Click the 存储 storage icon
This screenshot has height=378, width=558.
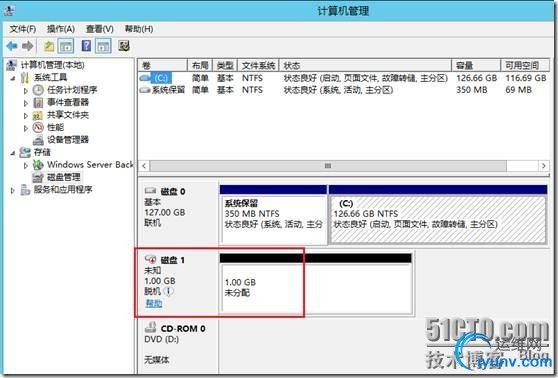pyautogui.click(x=25, y=152)
